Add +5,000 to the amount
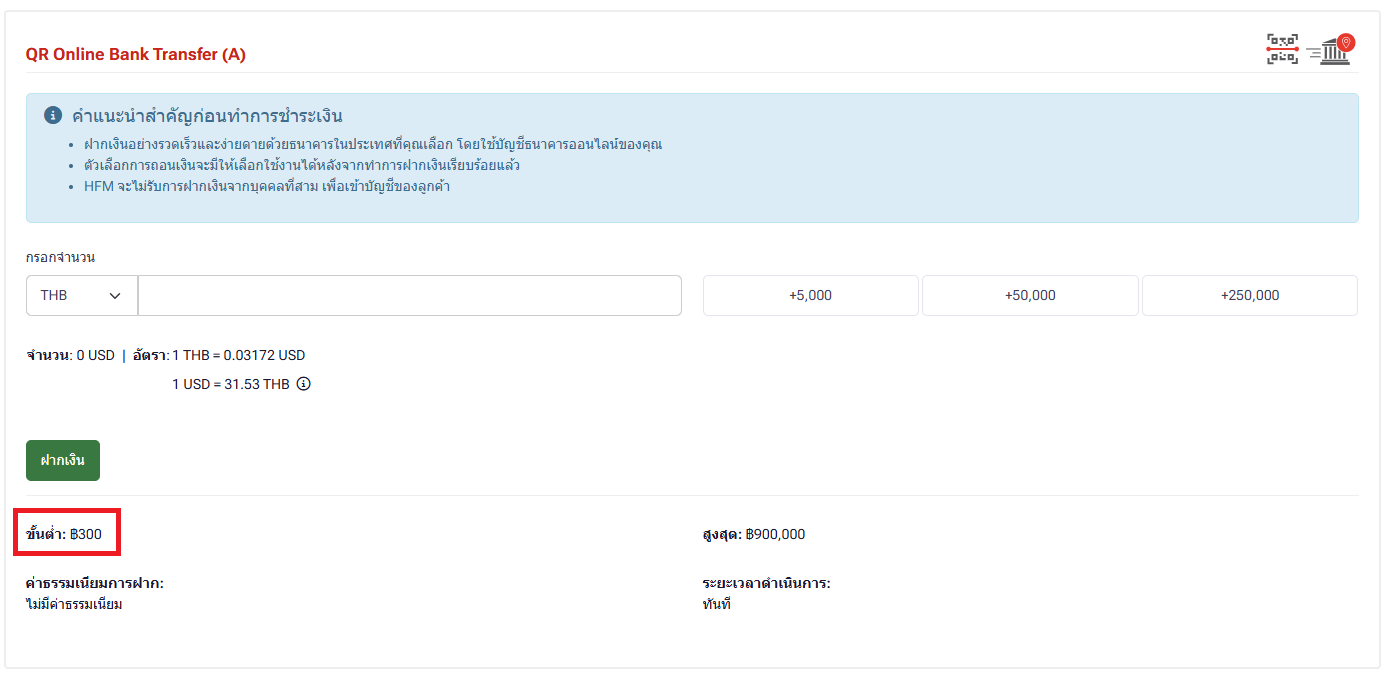The width and height of the screenshot is (1390, 678). coord(810,296)
